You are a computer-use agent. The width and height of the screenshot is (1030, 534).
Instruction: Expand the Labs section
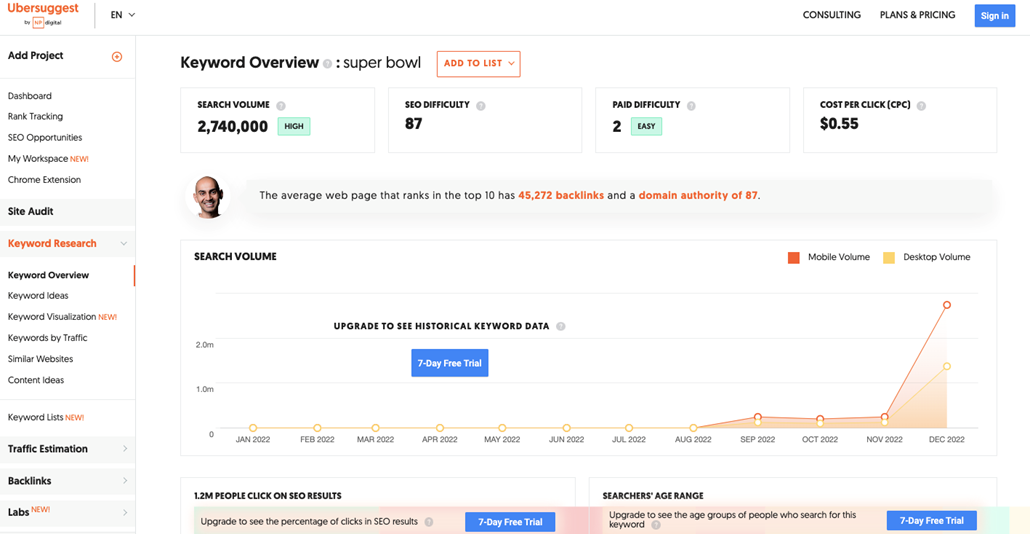[125, 512]
